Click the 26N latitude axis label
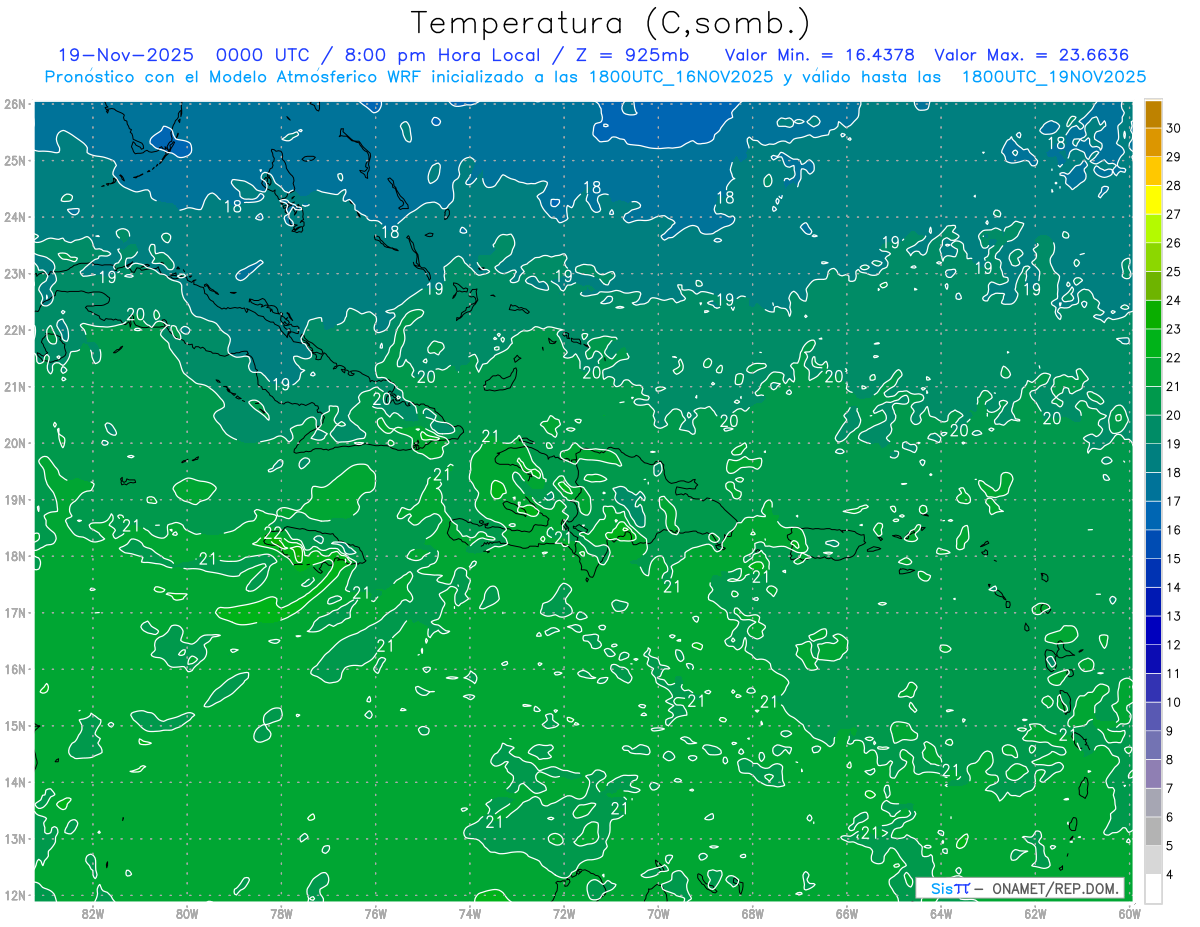Image resolution: width=1200 pixels, height=927 pixels. [x=14, y=104]
